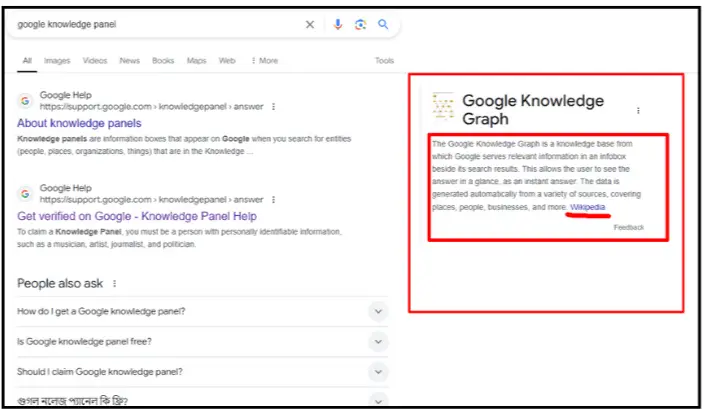This screenshot has width=705, height=409.
Task: Open the More search filters dropdown
Action: click(265, 61)
